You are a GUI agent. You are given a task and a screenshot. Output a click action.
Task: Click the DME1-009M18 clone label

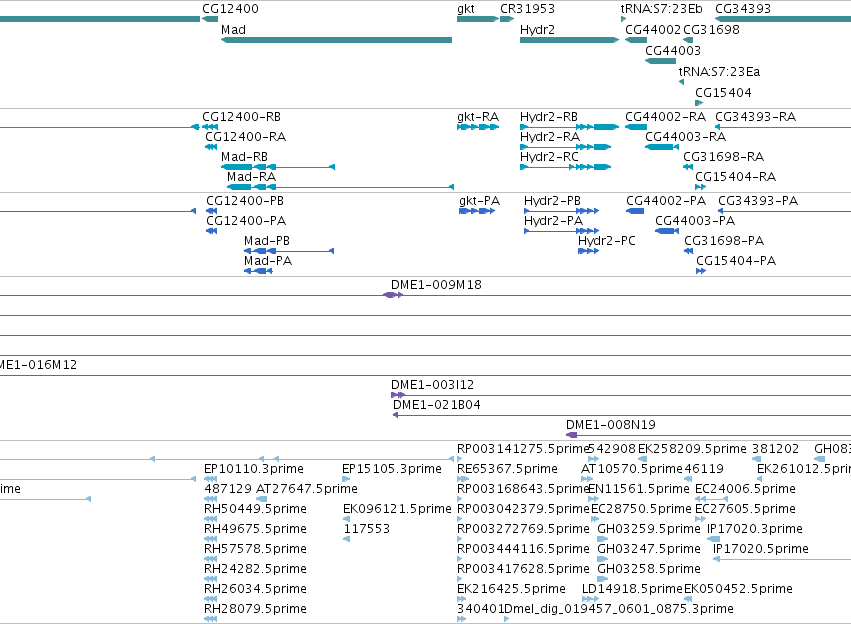click(436, 285)
